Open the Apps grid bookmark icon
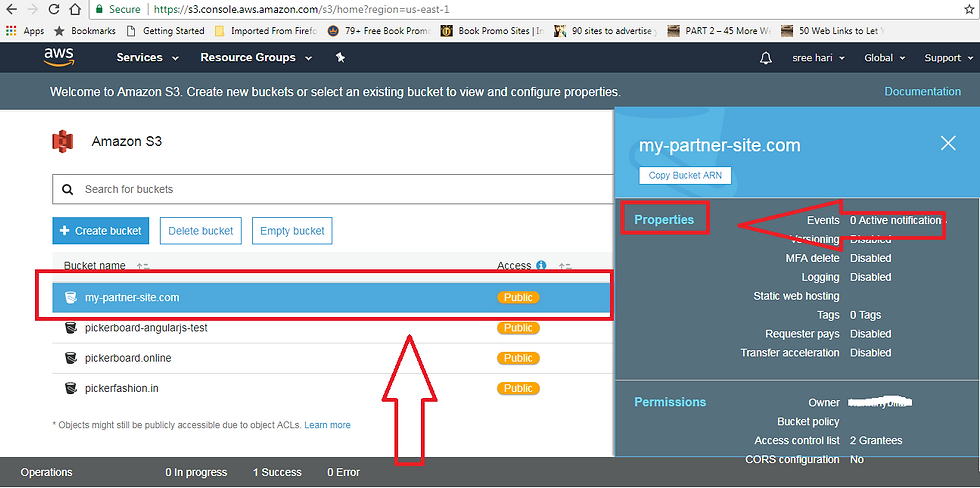Screen dimensions: 980x488 (10, 31)
